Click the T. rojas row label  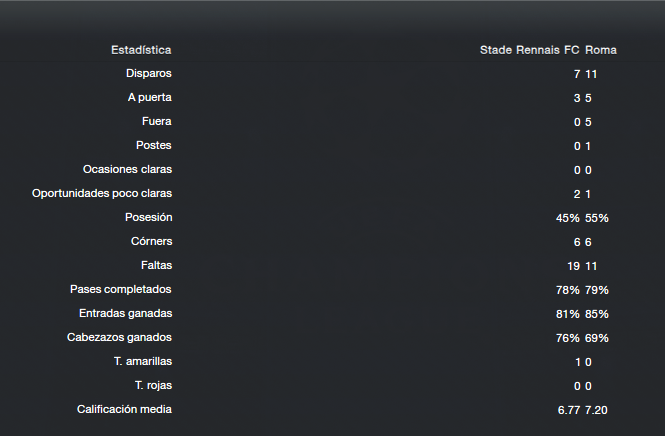[154, 385]
